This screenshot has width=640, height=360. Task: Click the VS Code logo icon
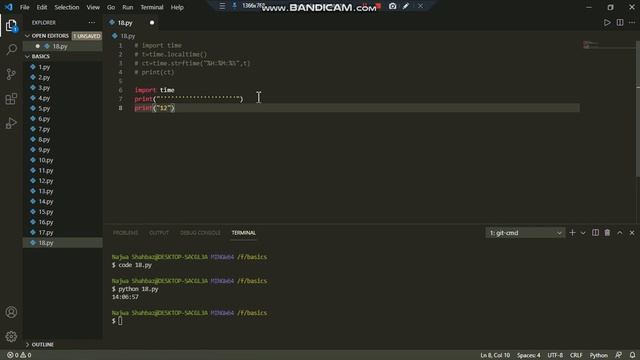(x=9, y=7)
